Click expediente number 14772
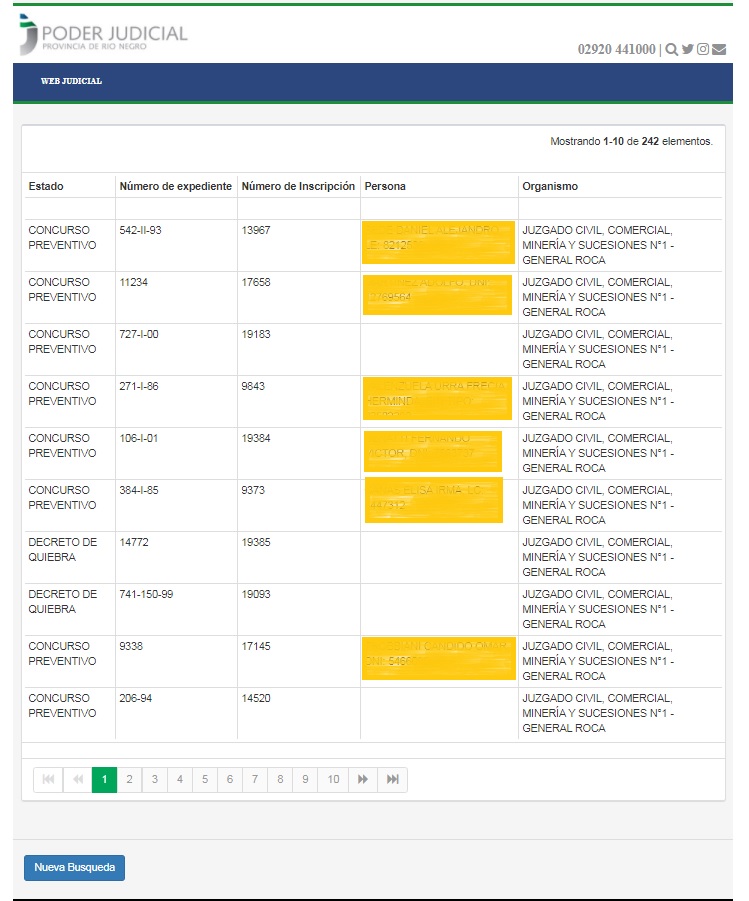The height and width of the screenshot is (901, 749). (x=134, y=542)
